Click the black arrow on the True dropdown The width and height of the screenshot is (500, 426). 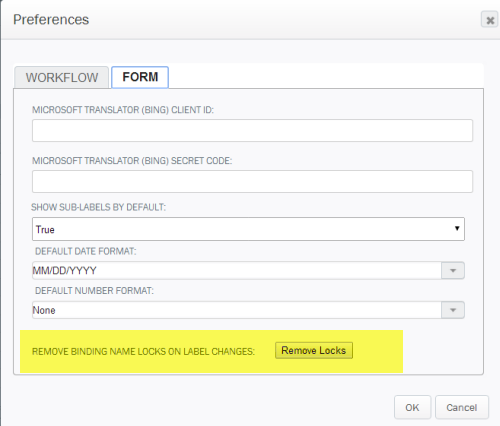pyautogui.click(x=457, y=228)
